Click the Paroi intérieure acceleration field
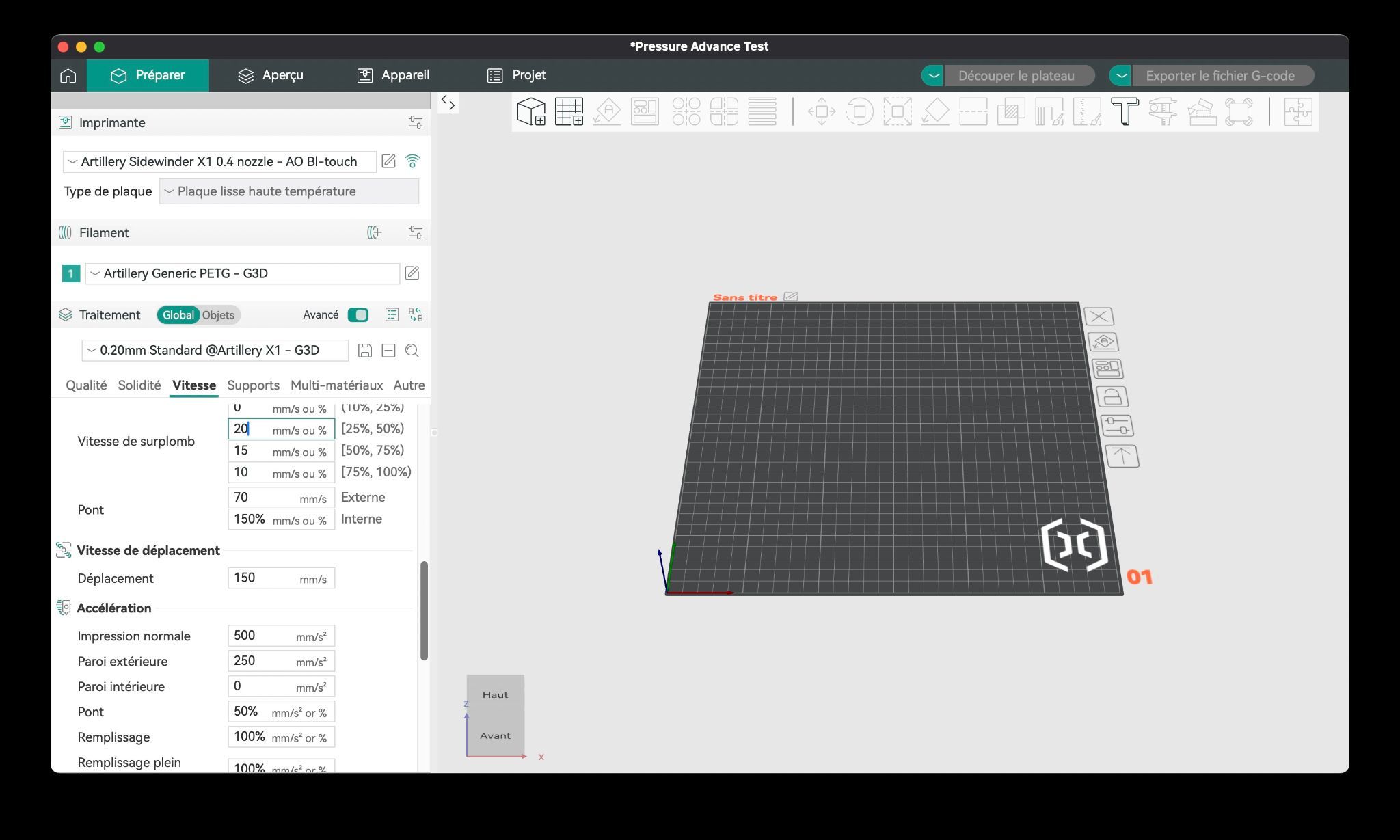 (281, 686)
